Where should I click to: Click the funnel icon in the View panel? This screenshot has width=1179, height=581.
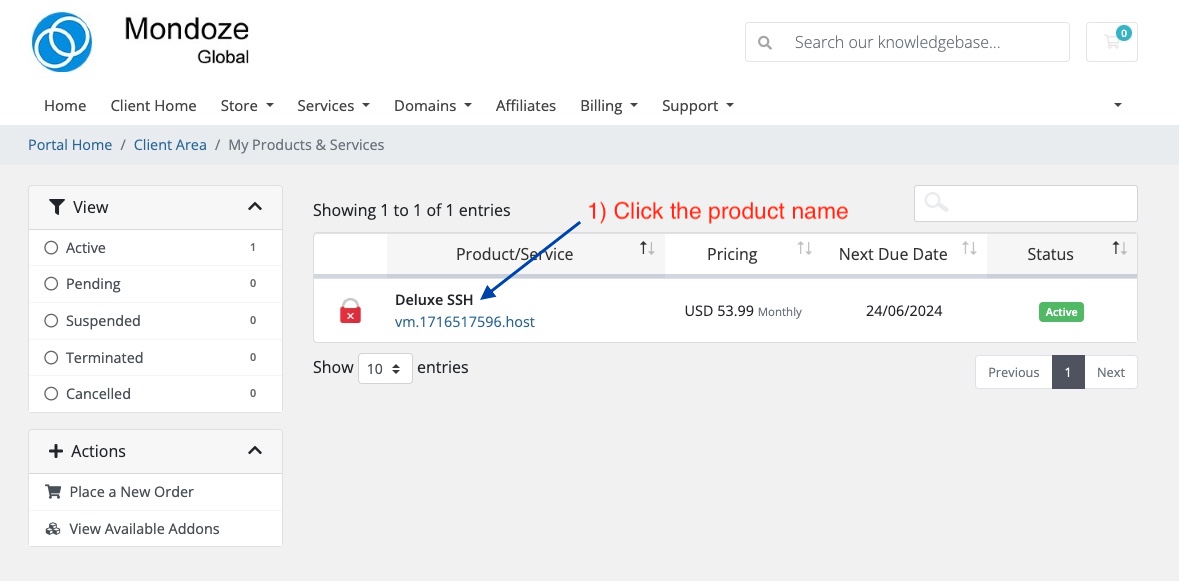point(57,206)
